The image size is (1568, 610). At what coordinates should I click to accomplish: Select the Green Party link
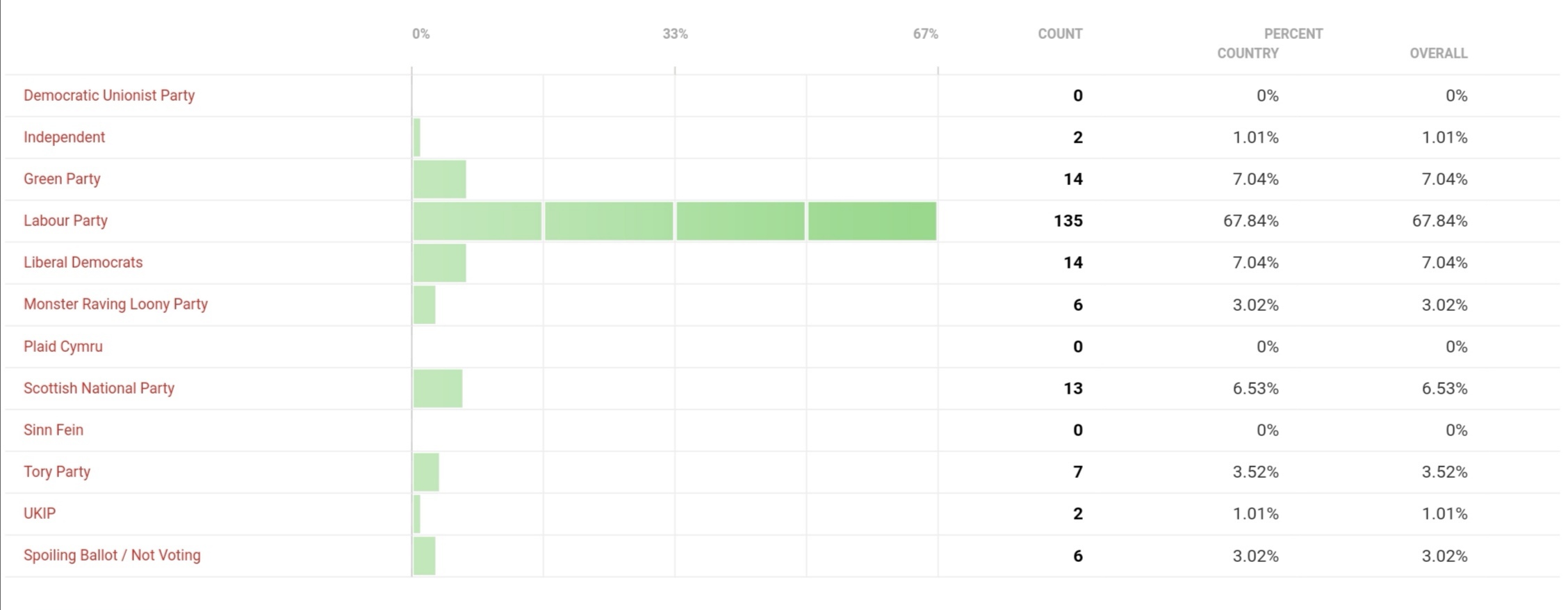coord(62,179)
